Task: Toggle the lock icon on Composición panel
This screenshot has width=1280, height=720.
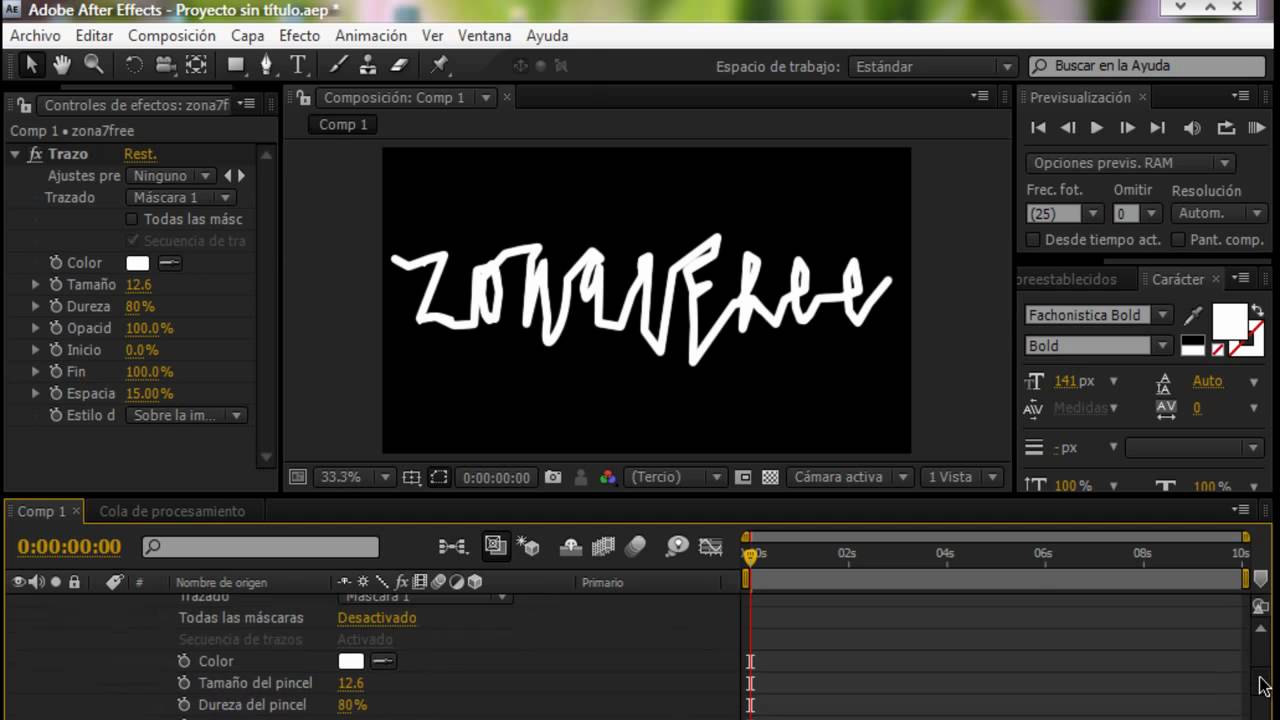Action: (x=303, y=98)
